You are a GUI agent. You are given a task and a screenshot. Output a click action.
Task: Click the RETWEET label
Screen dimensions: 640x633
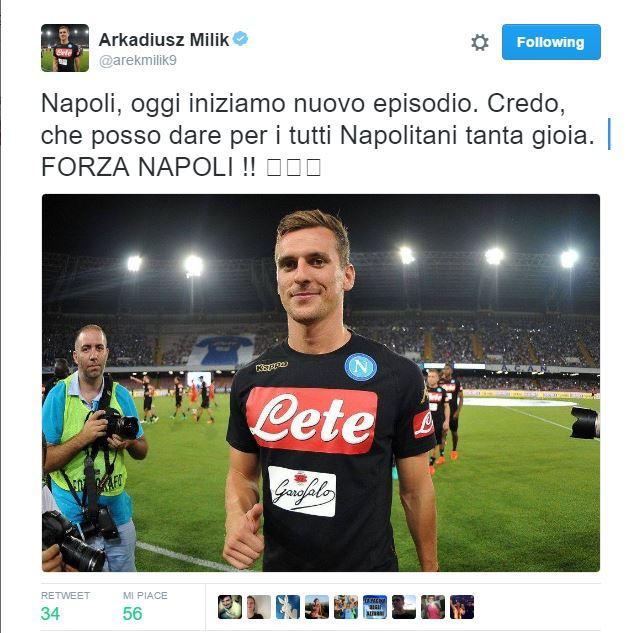(65, 595)
